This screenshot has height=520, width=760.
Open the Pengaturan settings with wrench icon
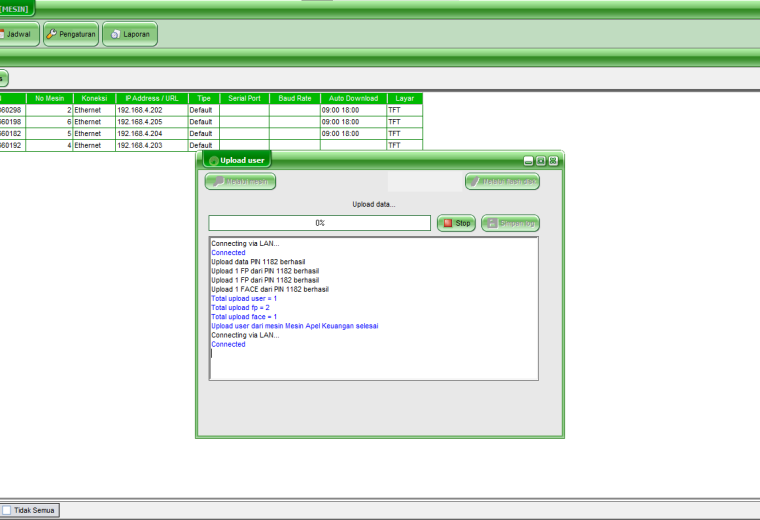point(71,34)
